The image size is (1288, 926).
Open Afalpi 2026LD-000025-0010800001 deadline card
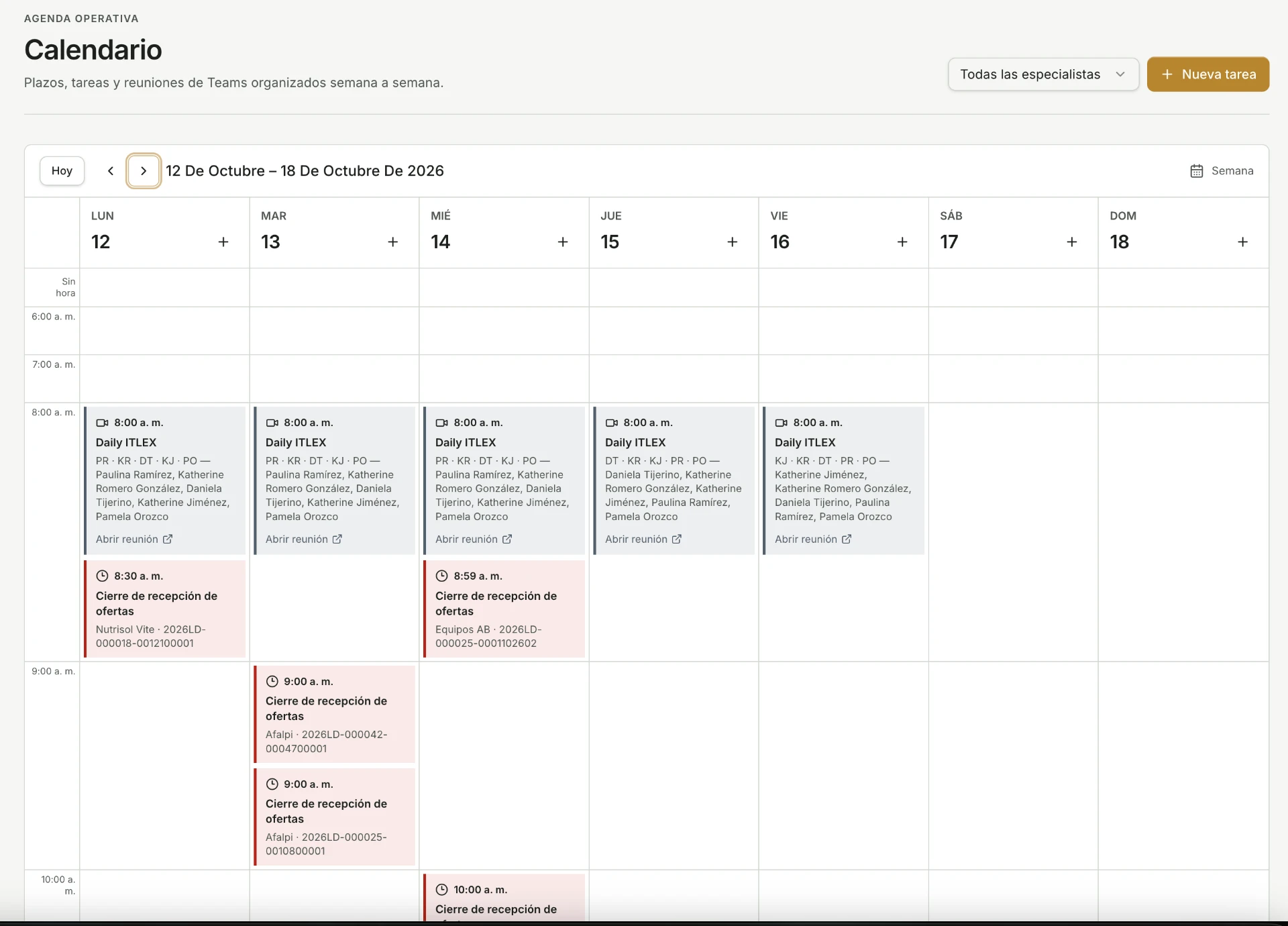point(335,817)
